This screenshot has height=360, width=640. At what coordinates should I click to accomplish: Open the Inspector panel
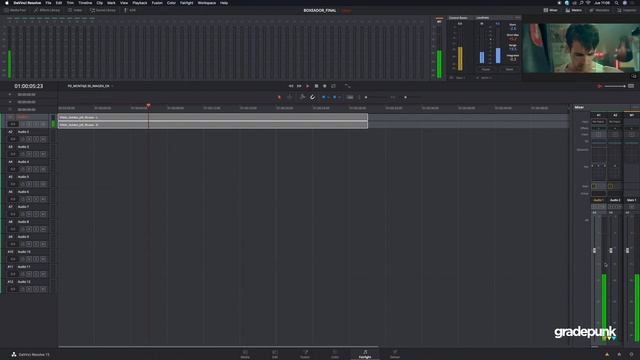(x=627, y=10)
